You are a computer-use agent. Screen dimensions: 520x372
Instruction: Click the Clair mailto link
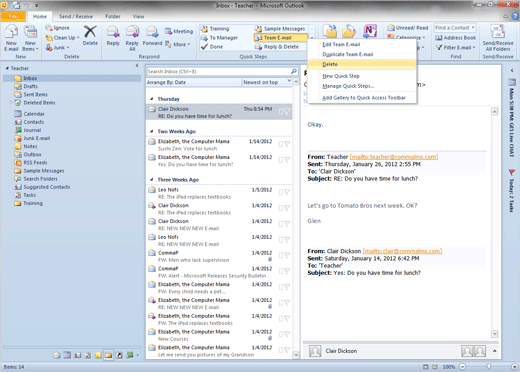coord(402,251)
